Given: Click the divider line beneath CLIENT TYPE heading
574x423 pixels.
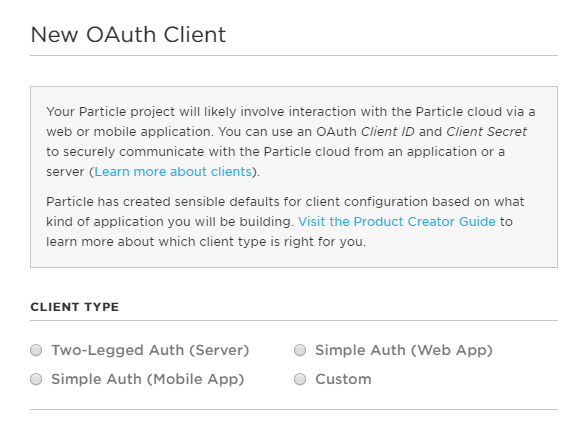Looking at the screenshot, I should pos(294,321).
